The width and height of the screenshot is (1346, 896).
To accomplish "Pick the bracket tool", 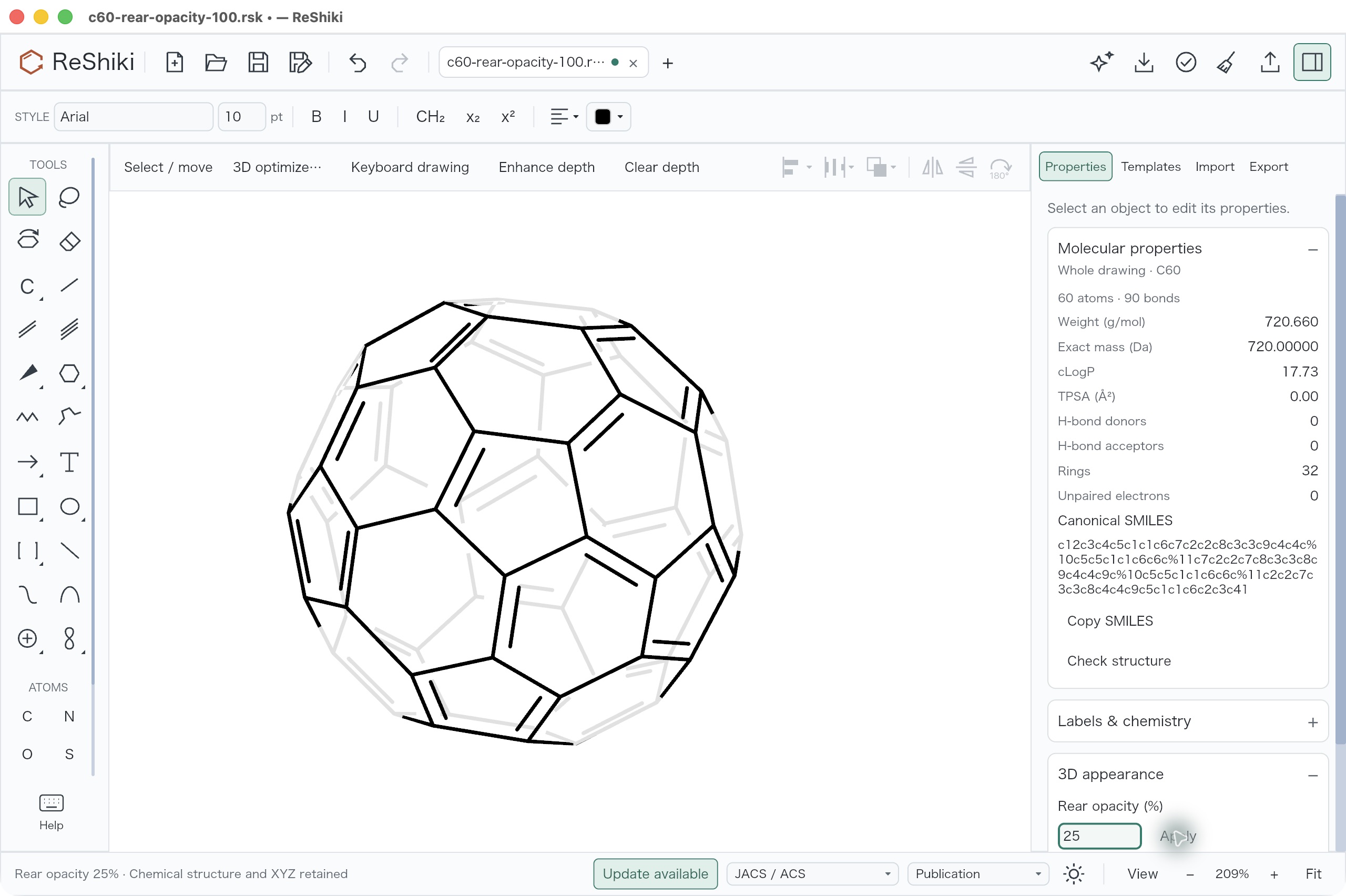I will point(27,551).
